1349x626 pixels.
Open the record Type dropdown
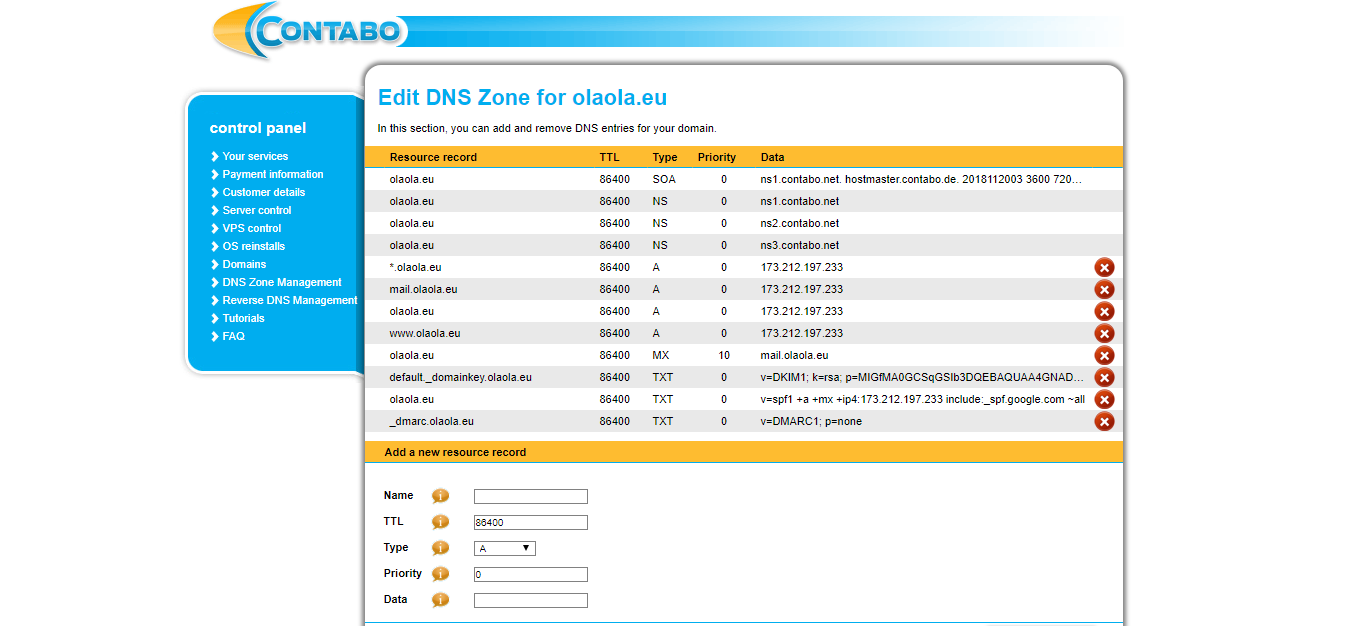pyautogui.click(x=503, y=547)
